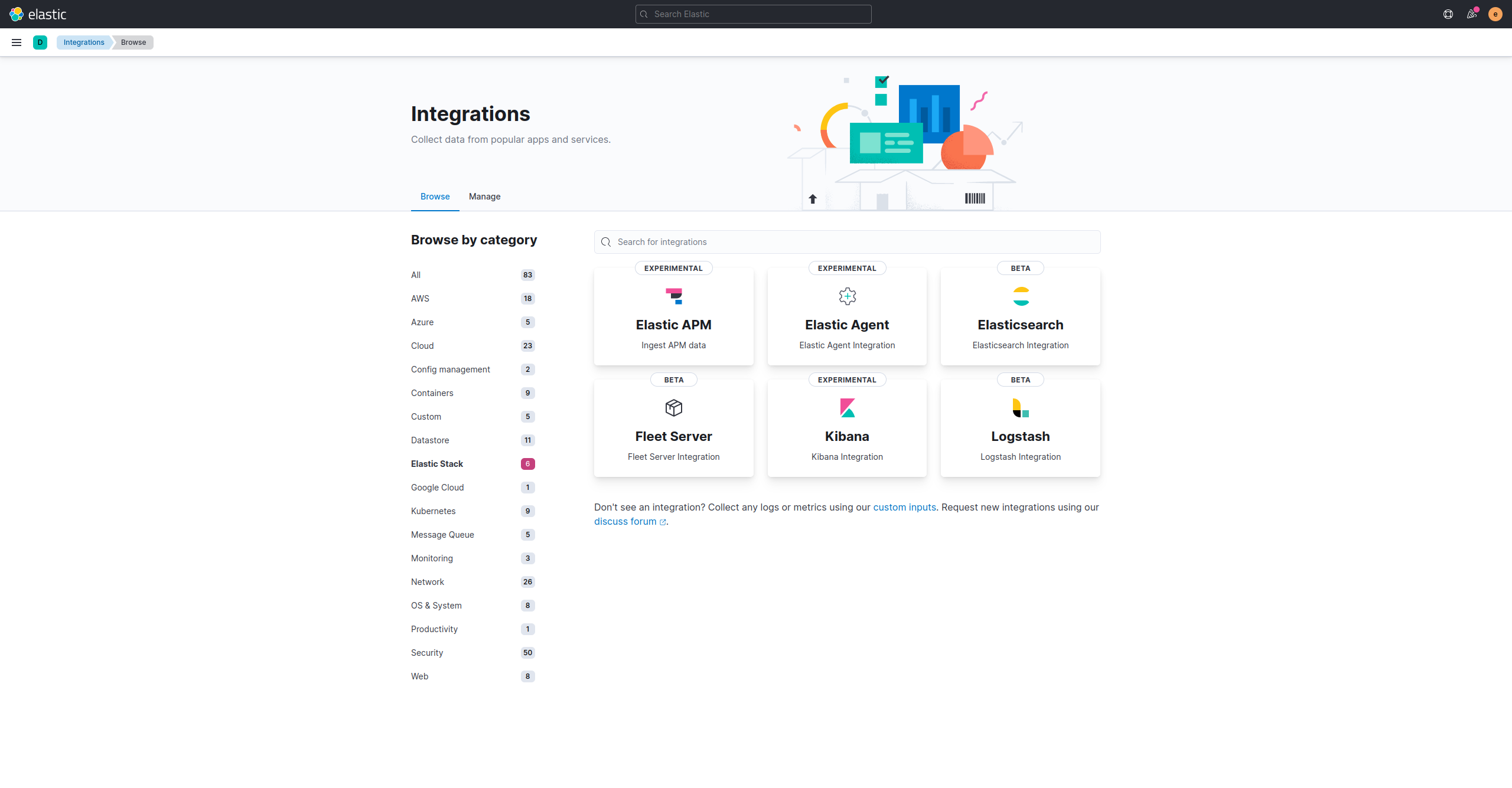
Task: Open the help menu lifebuoy icon
Action: (1448, 14)
